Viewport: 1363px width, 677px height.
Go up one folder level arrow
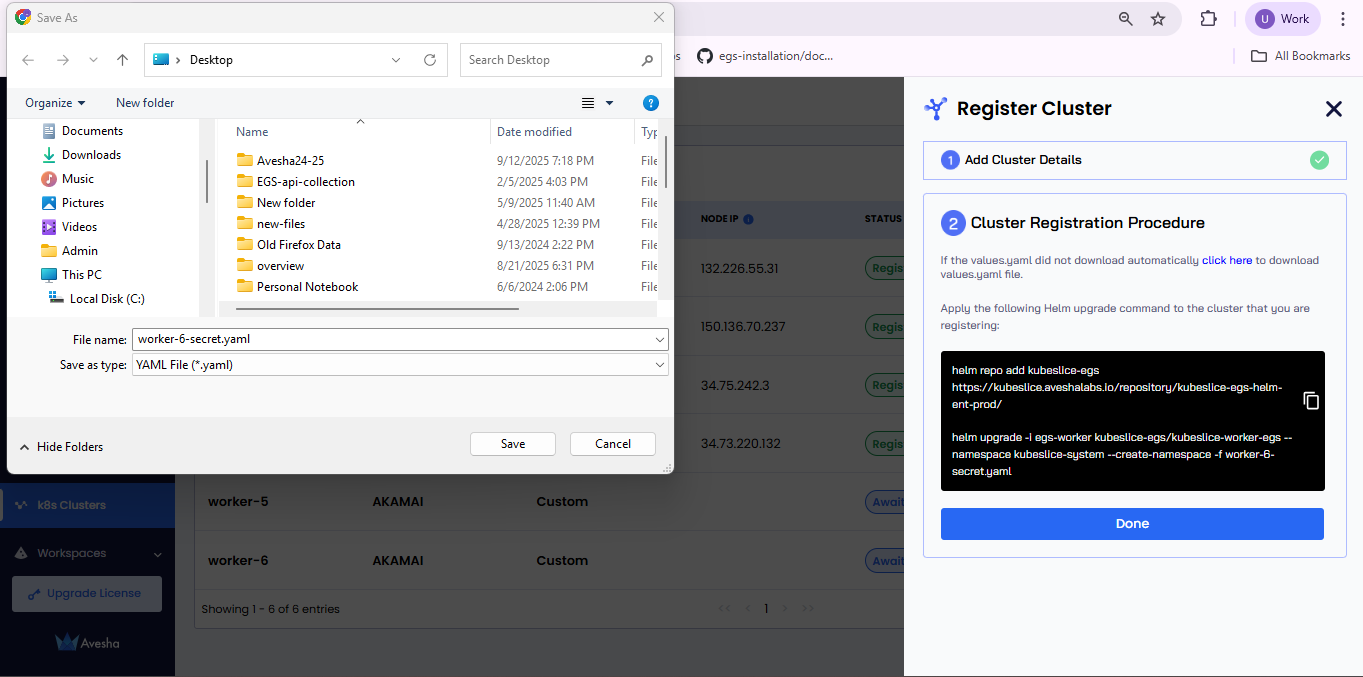[x=122, y=60]
